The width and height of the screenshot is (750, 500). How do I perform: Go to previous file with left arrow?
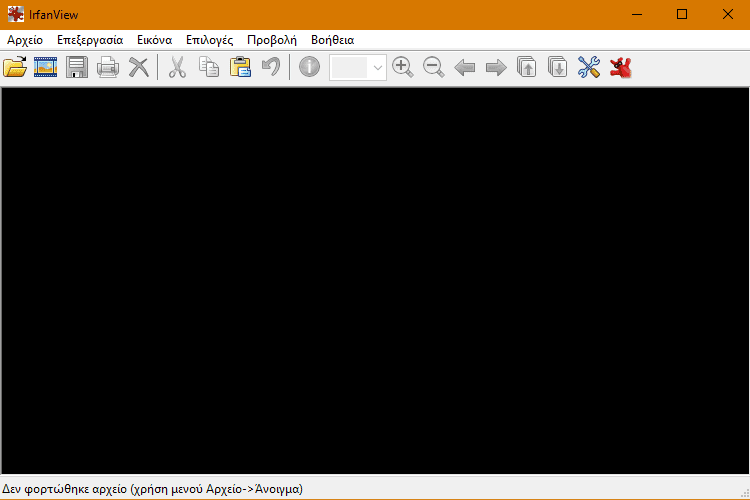tap(465, 67)
